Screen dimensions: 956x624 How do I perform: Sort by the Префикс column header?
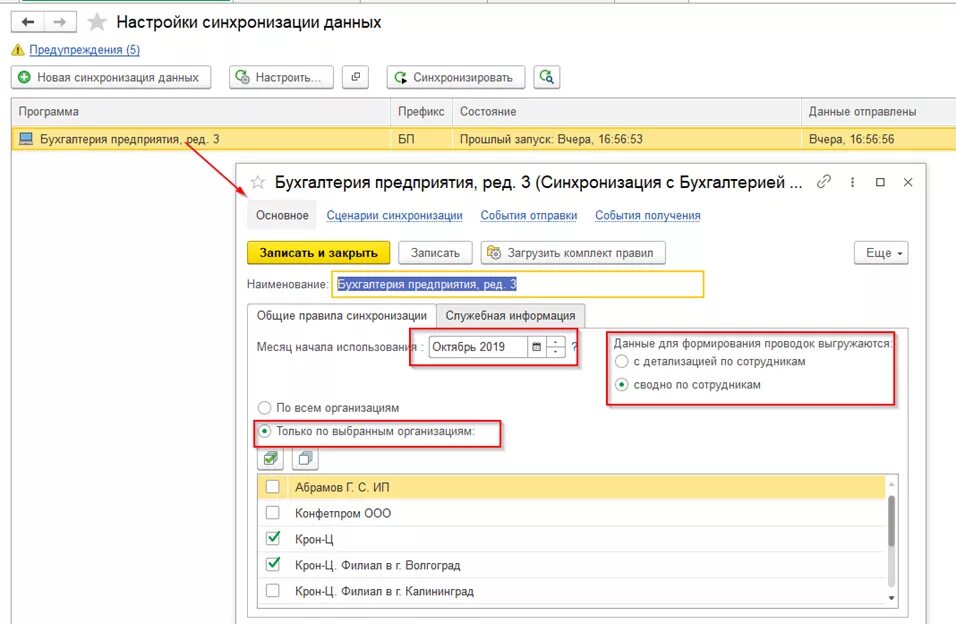(421, 112)
